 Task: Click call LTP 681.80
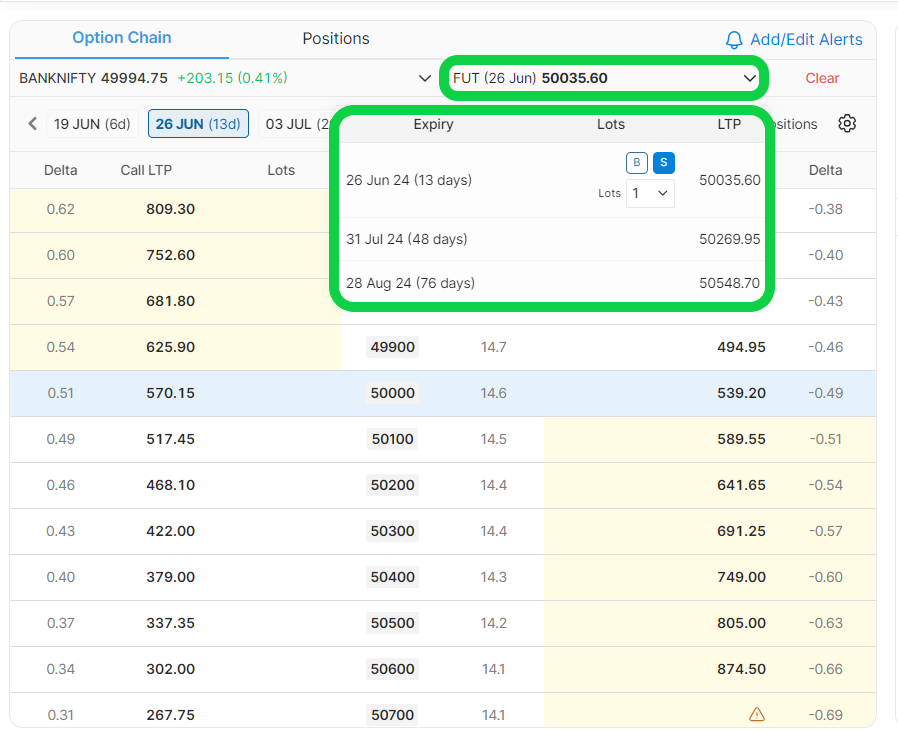pyautogui.click(x=170, y=301)
